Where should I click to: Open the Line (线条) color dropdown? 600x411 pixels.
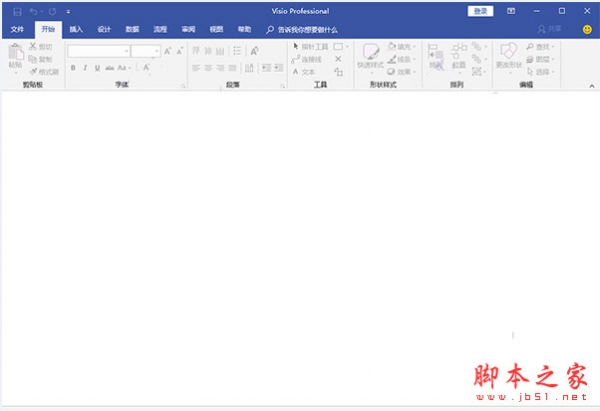click(x=401, y=59)
